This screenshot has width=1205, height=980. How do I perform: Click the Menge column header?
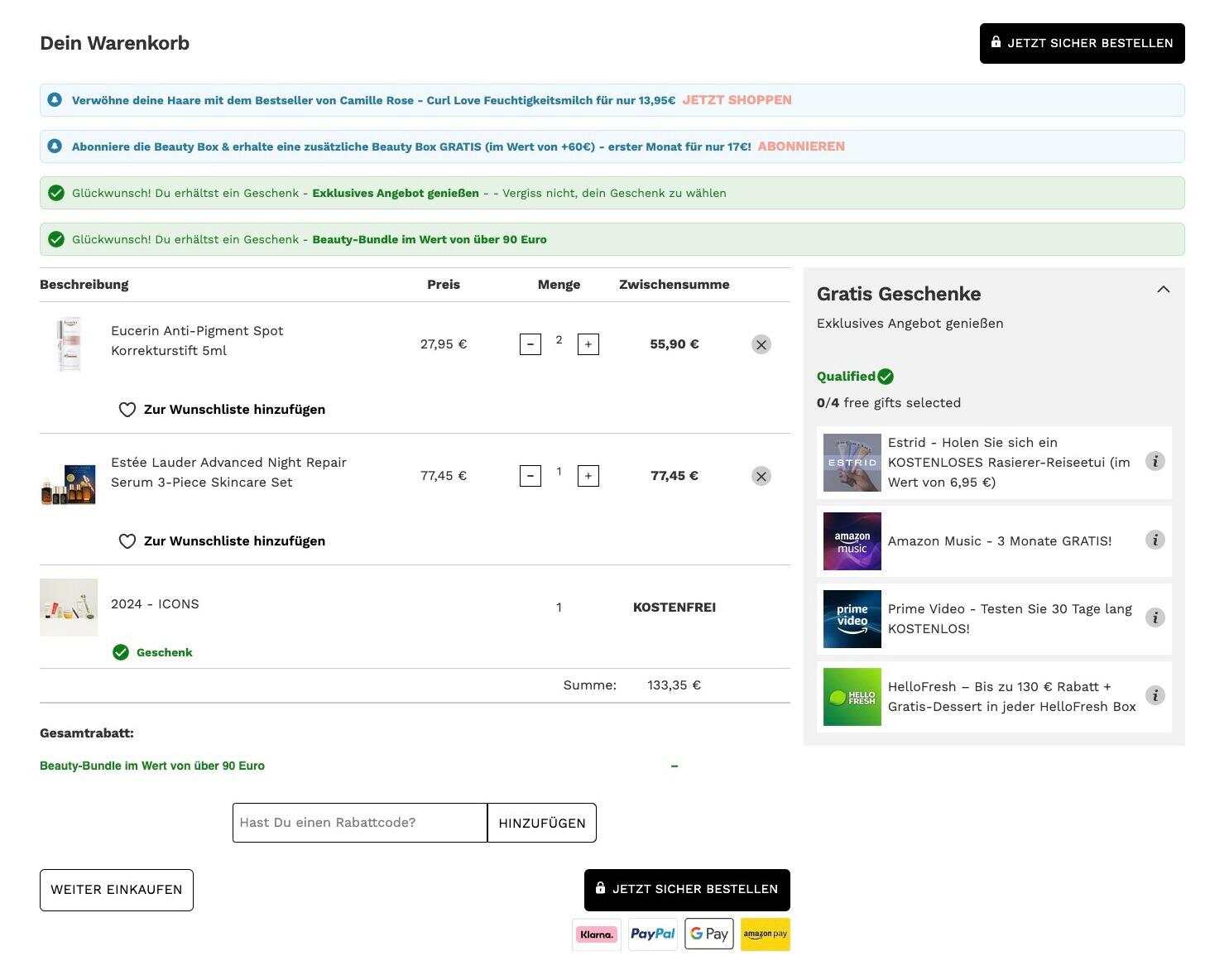click(559, 285)
